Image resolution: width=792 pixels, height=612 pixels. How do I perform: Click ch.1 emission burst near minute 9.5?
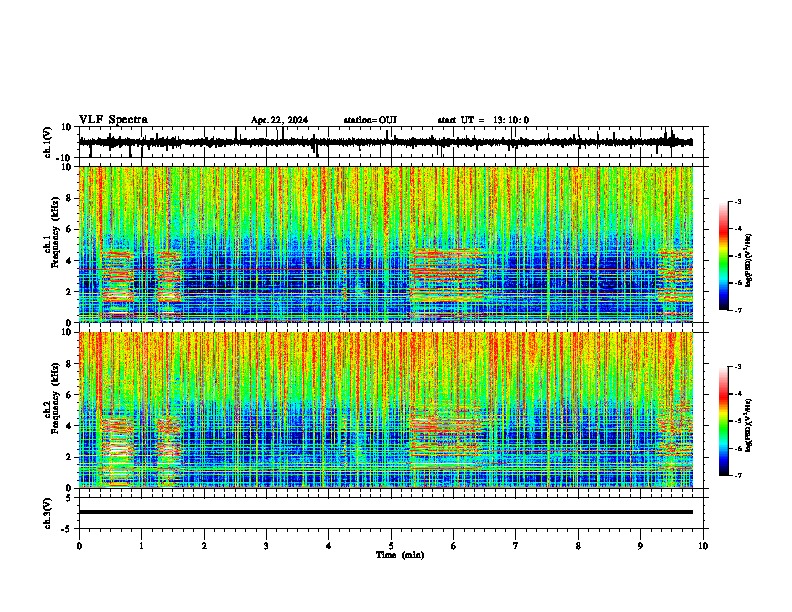click(x=675, y=277)
